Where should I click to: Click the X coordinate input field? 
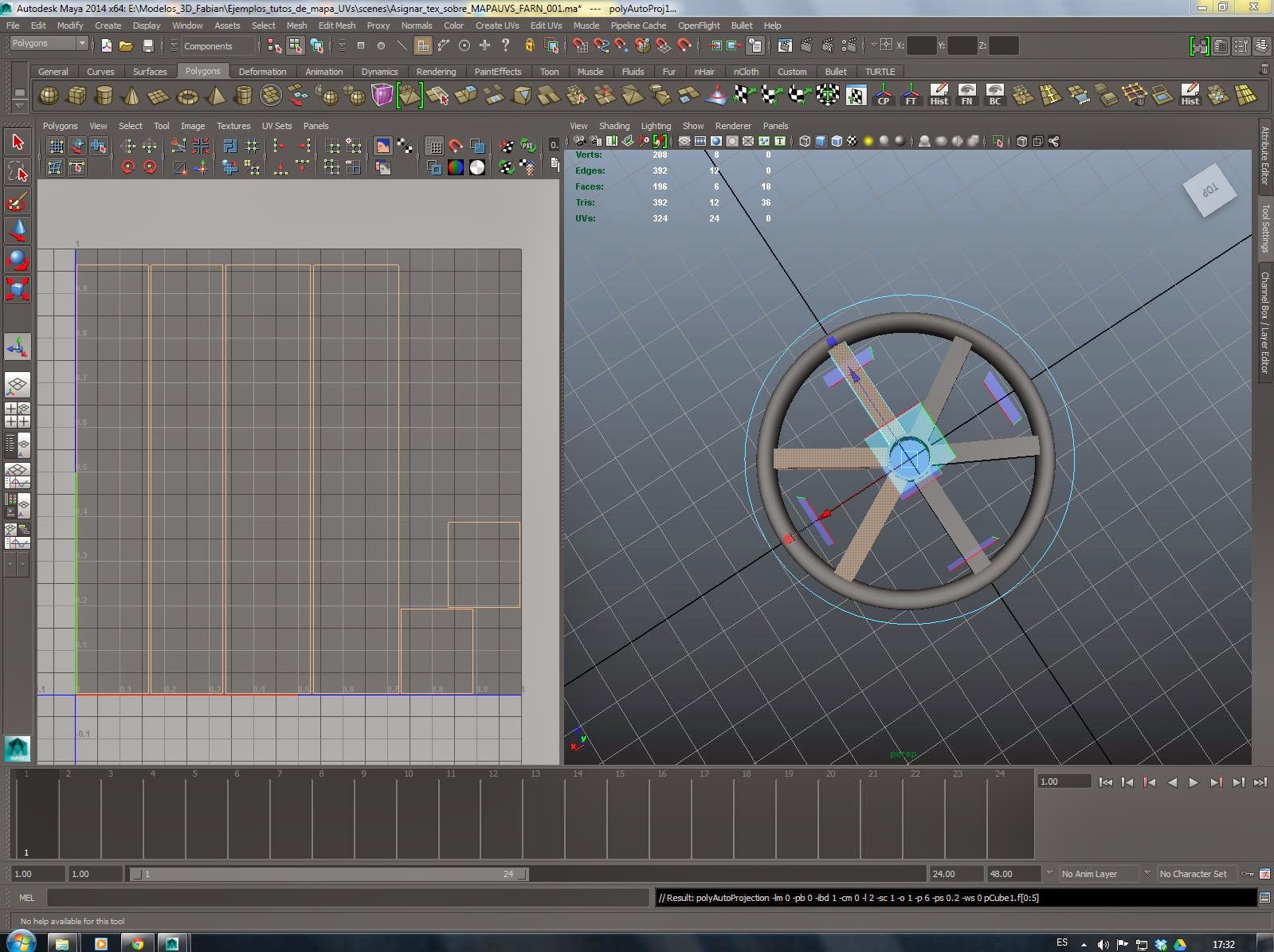[x=921, y=45]
